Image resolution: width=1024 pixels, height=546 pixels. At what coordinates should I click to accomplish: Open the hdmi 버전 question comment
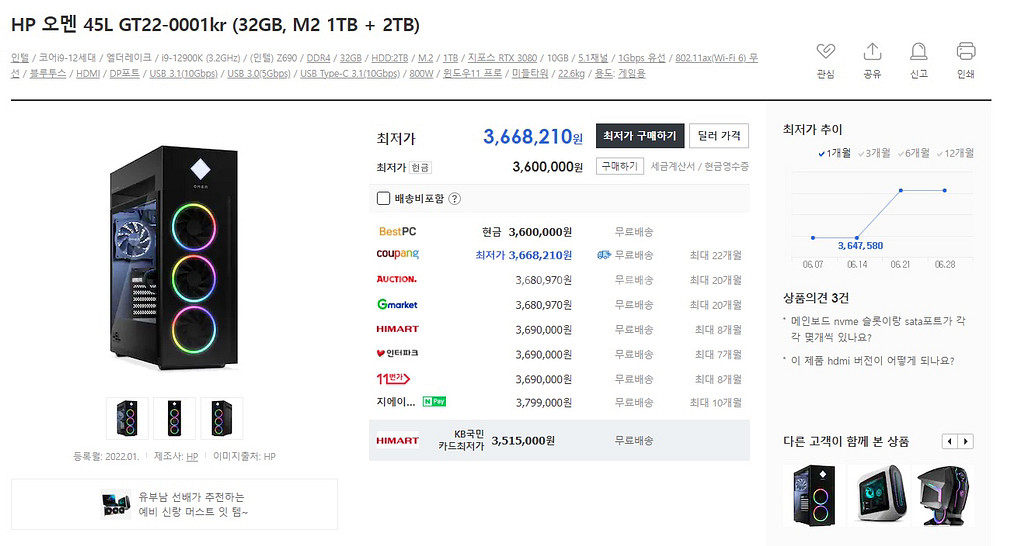(872, 361)
